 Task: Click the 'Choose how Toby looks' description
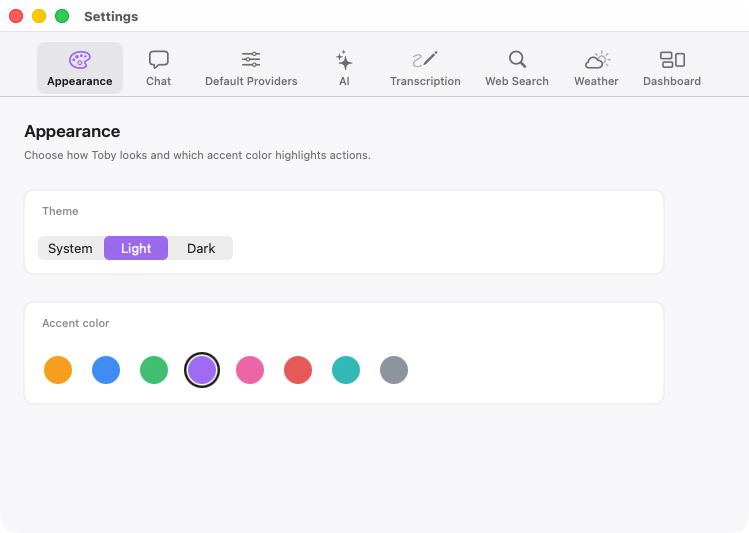click(197, 155)
